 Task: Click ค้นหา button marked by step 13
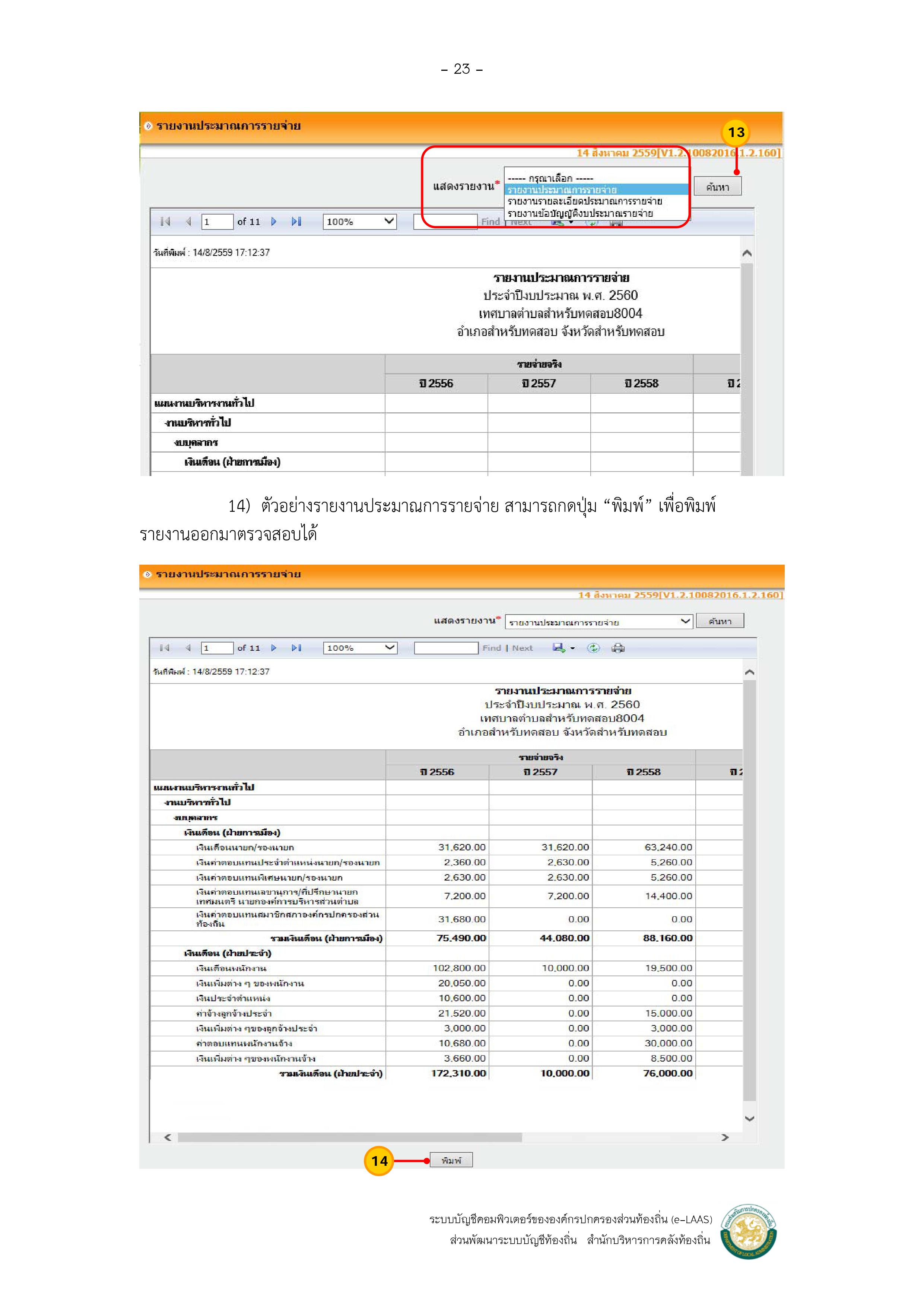[717, 187]
